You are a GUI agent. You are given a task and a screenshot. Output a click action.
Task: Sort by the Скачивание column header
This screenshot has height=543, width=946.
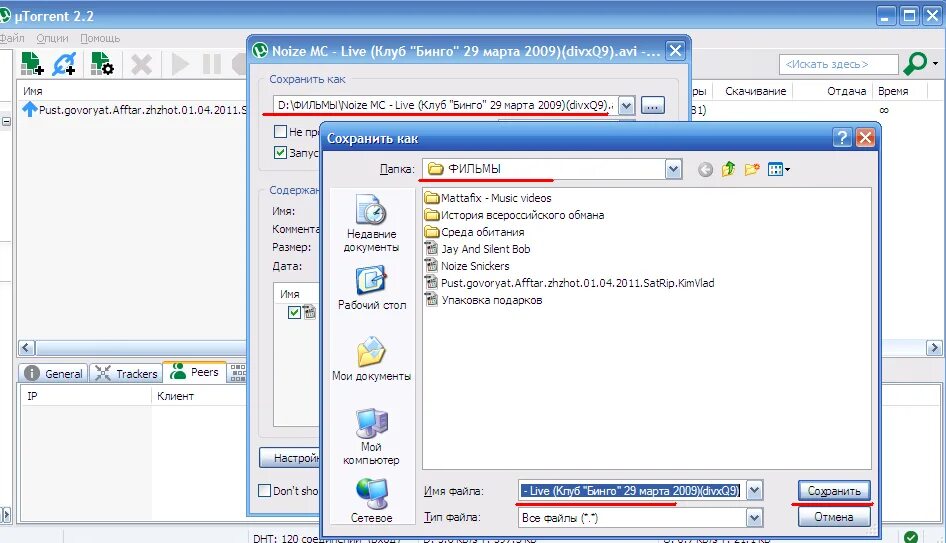pyautogui.click(x=755, y=91)
